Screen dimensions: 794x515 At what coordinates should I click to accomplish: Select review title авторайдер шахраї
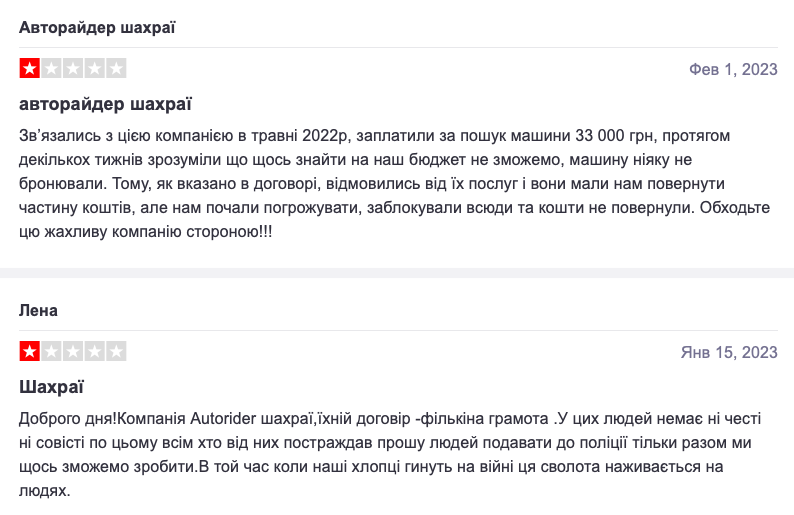click(105, 104)
